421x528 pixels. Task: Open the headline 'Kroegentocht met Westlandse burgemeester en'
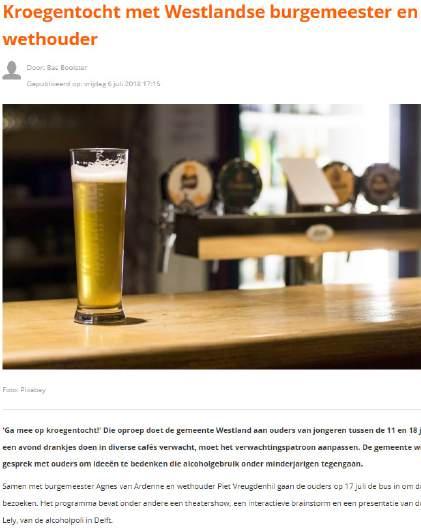pyautogui.click(x=210, y=12)
